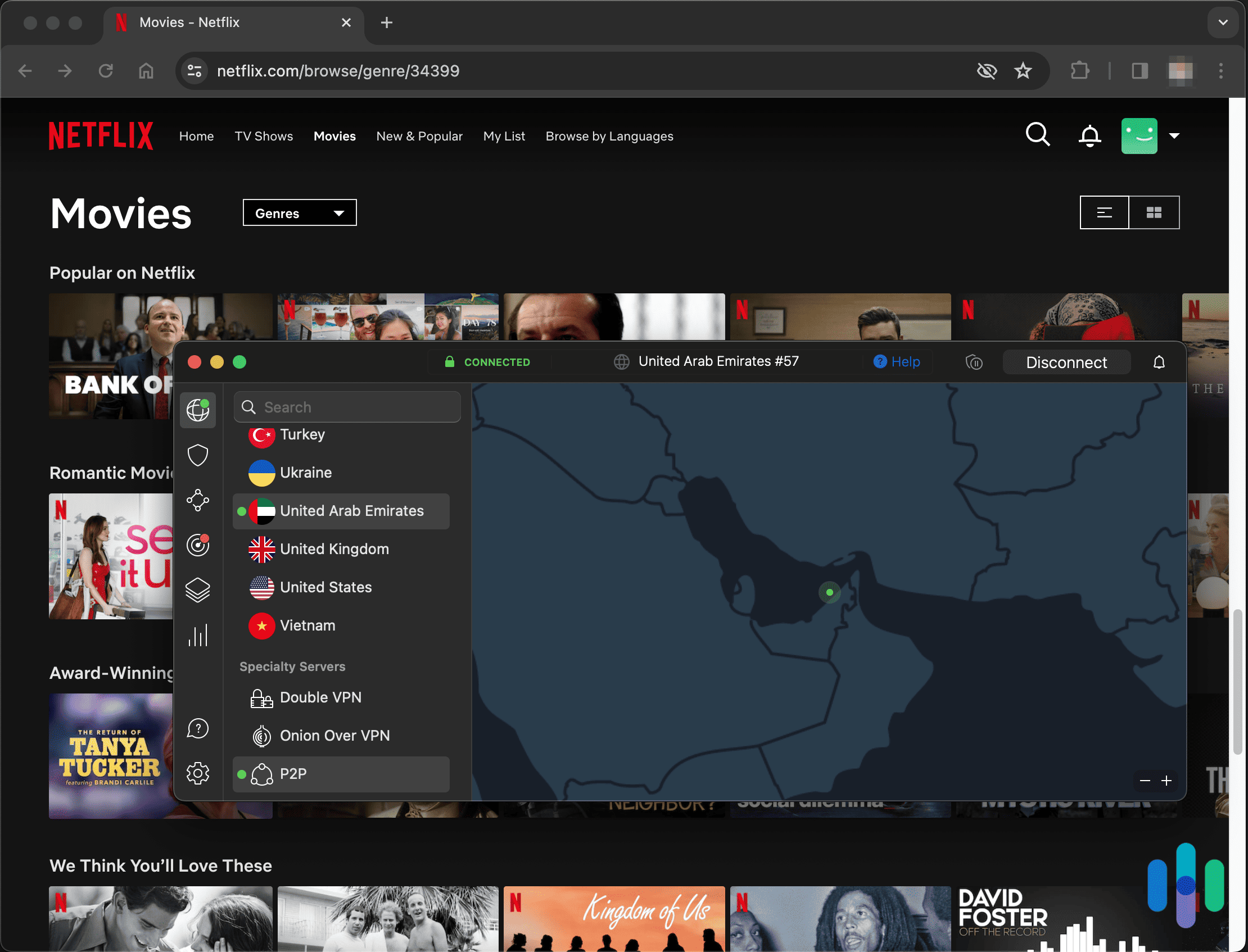Go to the TV Shows section

coord(264,136)
